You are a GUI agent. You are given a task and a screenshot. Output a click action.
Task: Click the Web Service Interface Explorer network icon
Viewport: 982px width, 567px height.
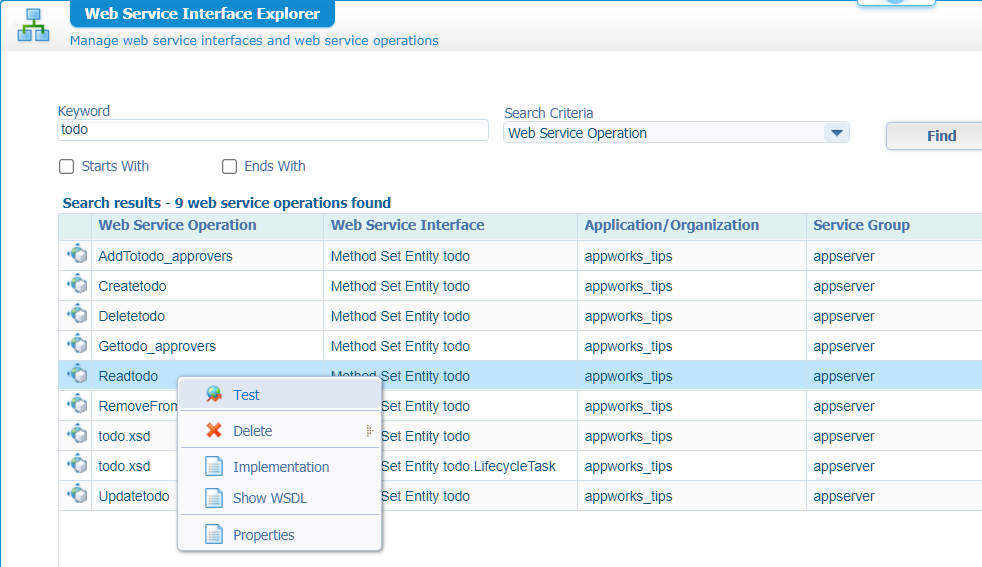pyautogui.click(x=33, y=25)
